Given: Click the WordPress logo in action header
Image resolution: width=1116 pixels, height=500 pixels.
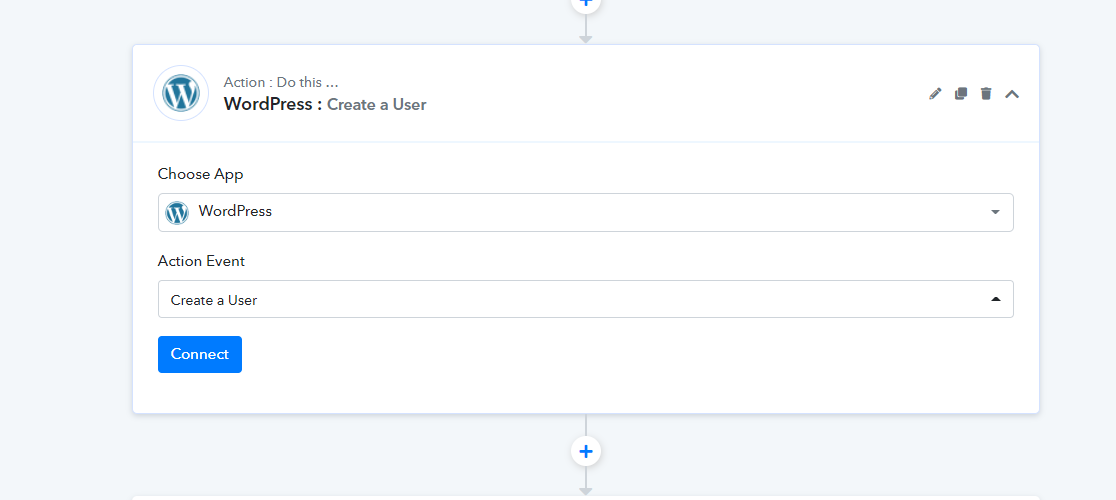Looking at the screenshot, I should click(x=181, y=93).
